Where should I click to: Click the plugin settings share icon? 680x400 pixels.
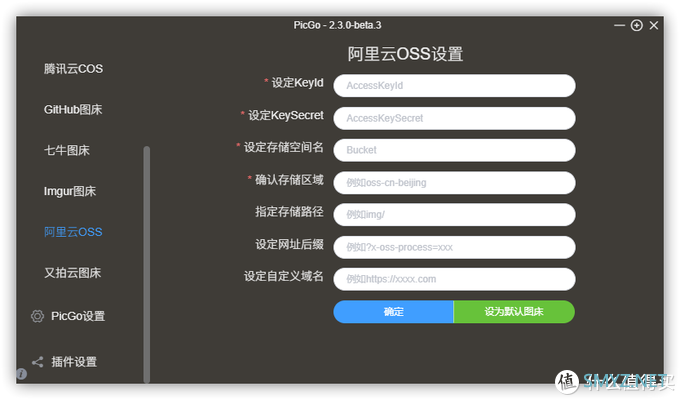coord(37,362)
